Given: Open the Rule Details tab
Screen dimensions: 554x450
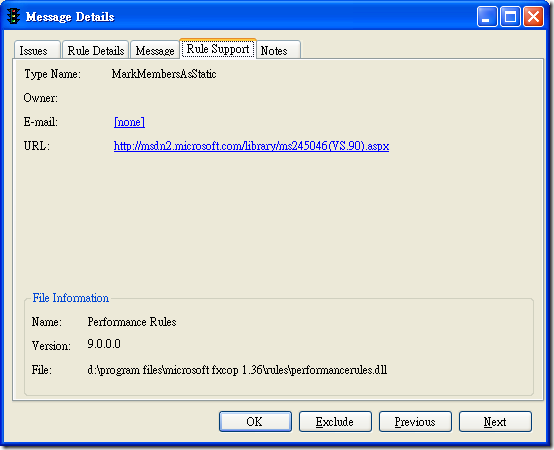Looking at the screenshot, I should (95, 50).
